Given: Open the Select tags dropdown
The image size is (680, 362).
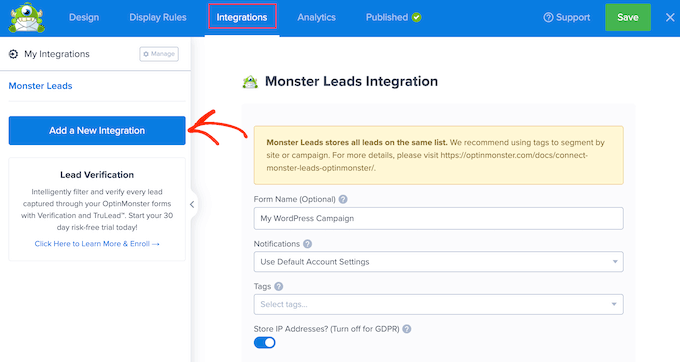Looking at the screenshot, I should [438, 304].
